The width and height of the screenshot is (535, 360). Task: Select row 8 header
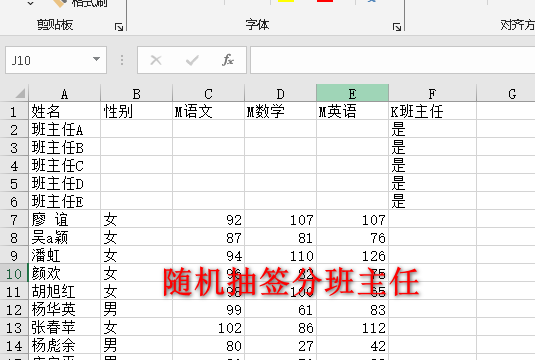pyautogui.click(x=14, y=237)
